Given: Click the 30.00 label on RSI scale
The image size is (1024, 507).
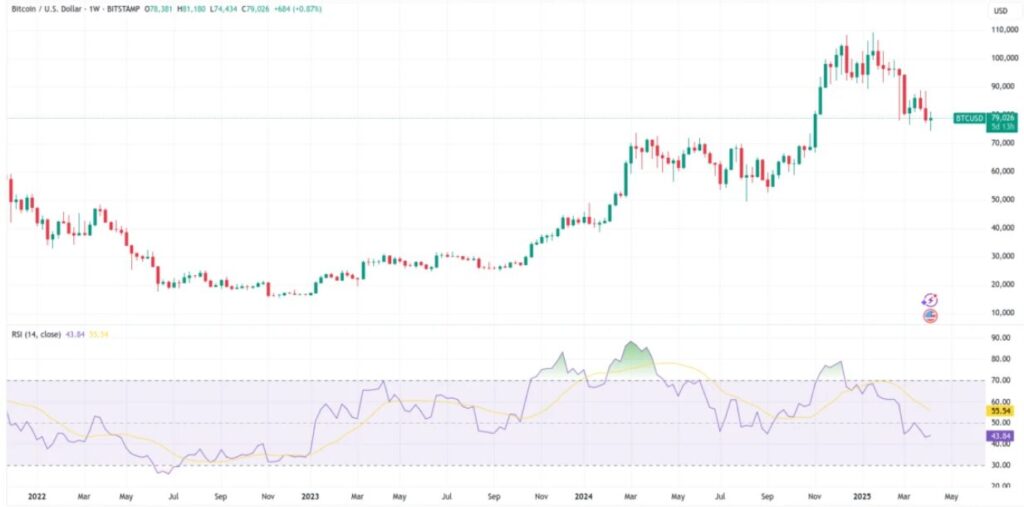Looking at the screenshot, I should pyautogui.click(x=1002, y=465).
